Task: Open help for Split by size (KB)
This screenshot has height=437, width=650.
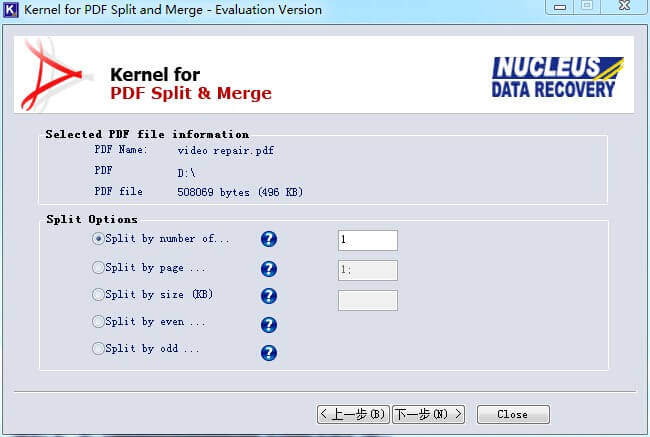Action: pos(269,296)
